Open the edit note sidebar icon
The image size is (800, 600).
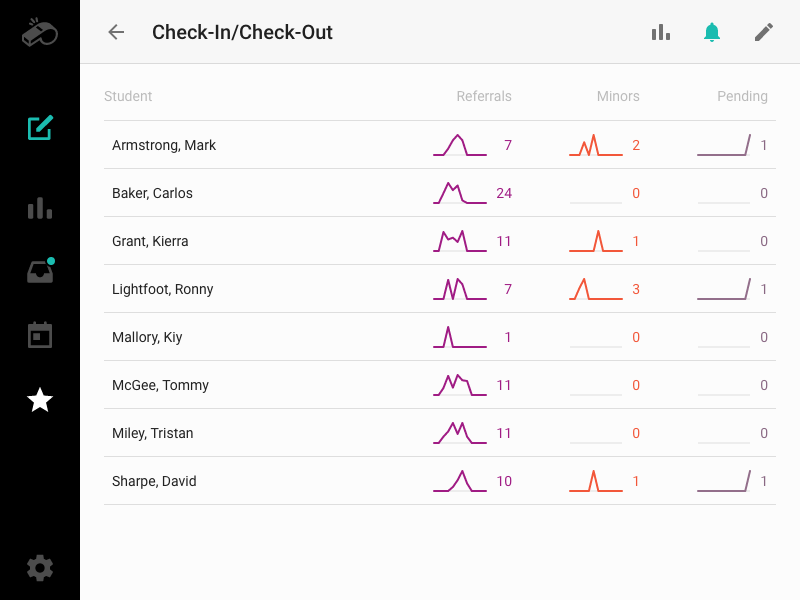[x=40, y=128]
